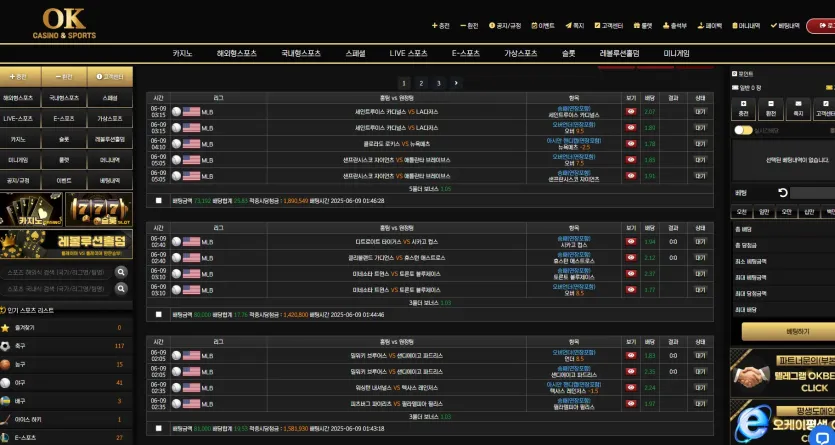The image size is (835, 445).
Task: Open the 카지노 cards banner thumbnail
Action: tap(31, 210)
